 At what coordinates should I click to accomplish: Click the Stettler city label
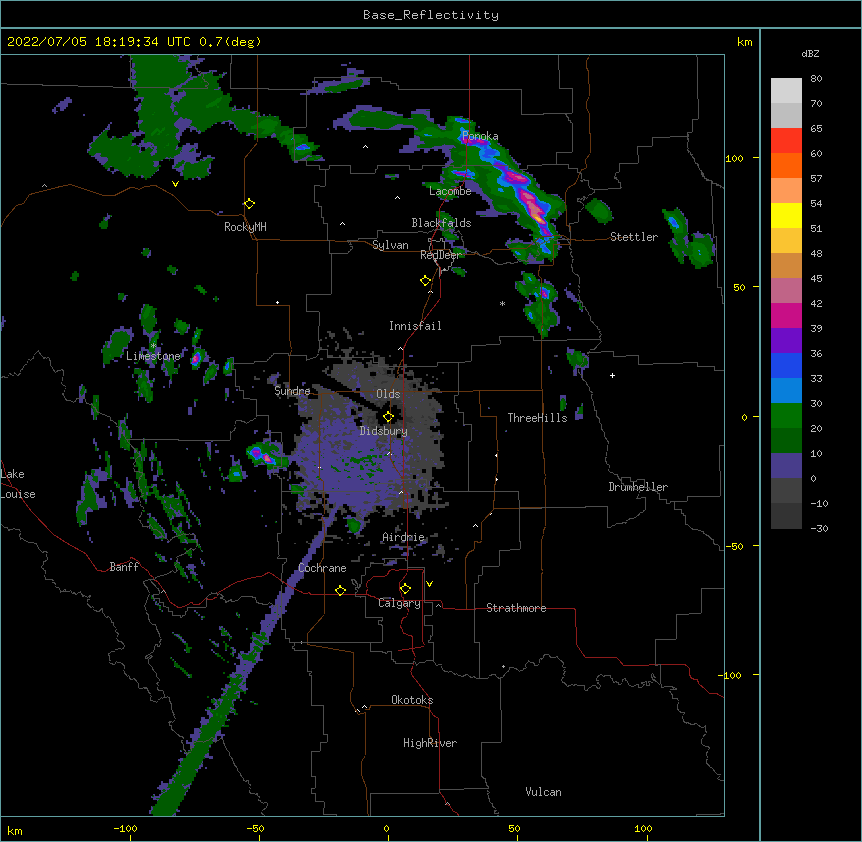(x=634, y=237)
